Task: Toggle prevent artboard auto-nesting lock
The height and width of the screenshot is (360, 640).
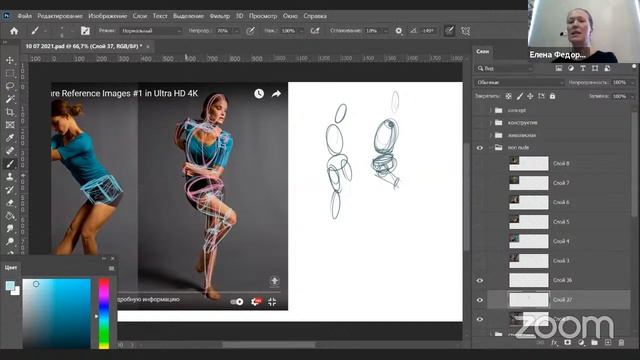Action: click(x=541, y=96)
